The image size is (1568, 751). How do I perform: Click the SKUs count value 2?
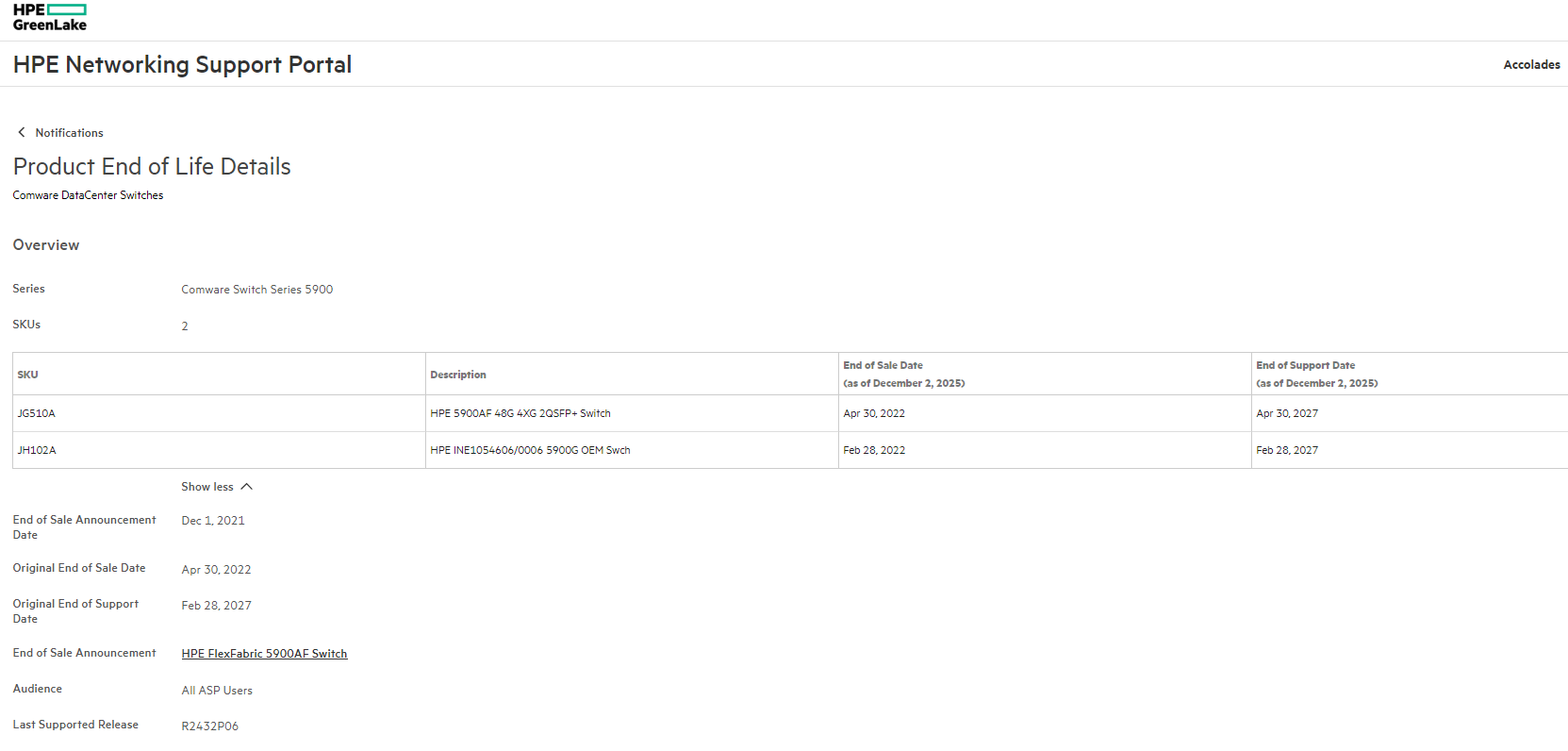tap(185, 326)
